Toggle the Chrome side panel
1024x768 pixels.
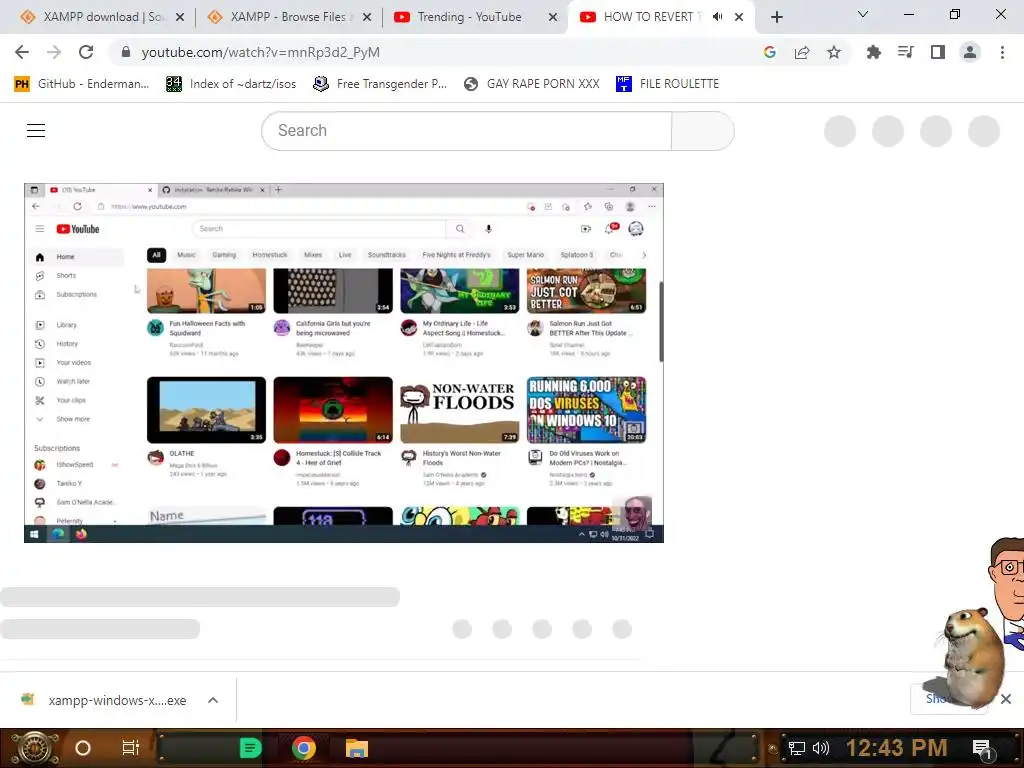[938, 52]
